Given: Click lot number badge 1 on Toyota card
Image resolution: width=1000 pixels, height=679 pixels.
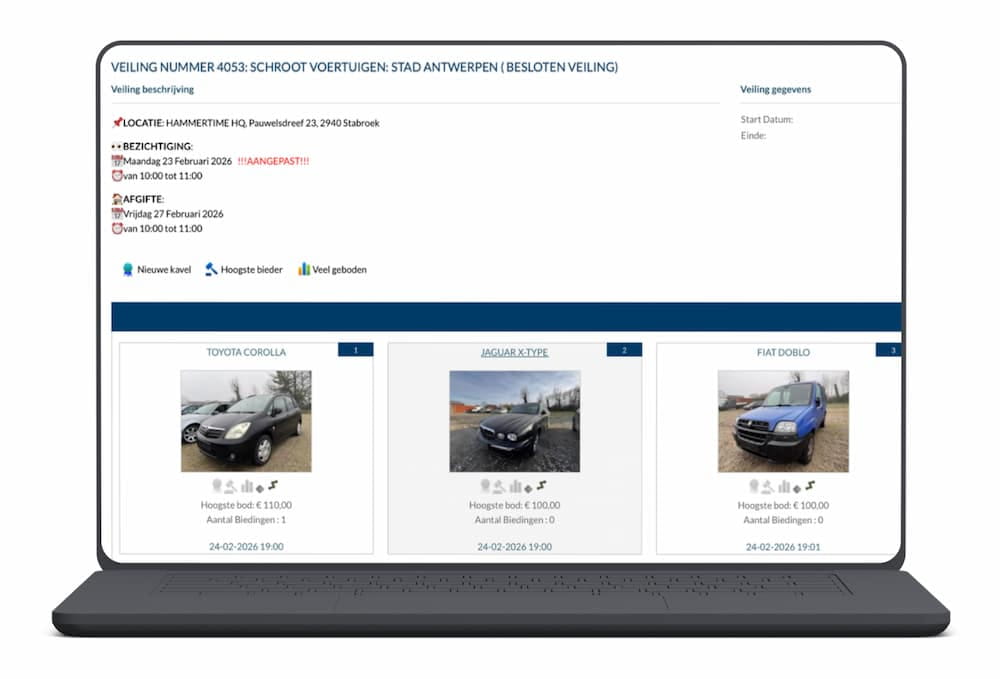Looking at the screenshot, I should (356, 350).
